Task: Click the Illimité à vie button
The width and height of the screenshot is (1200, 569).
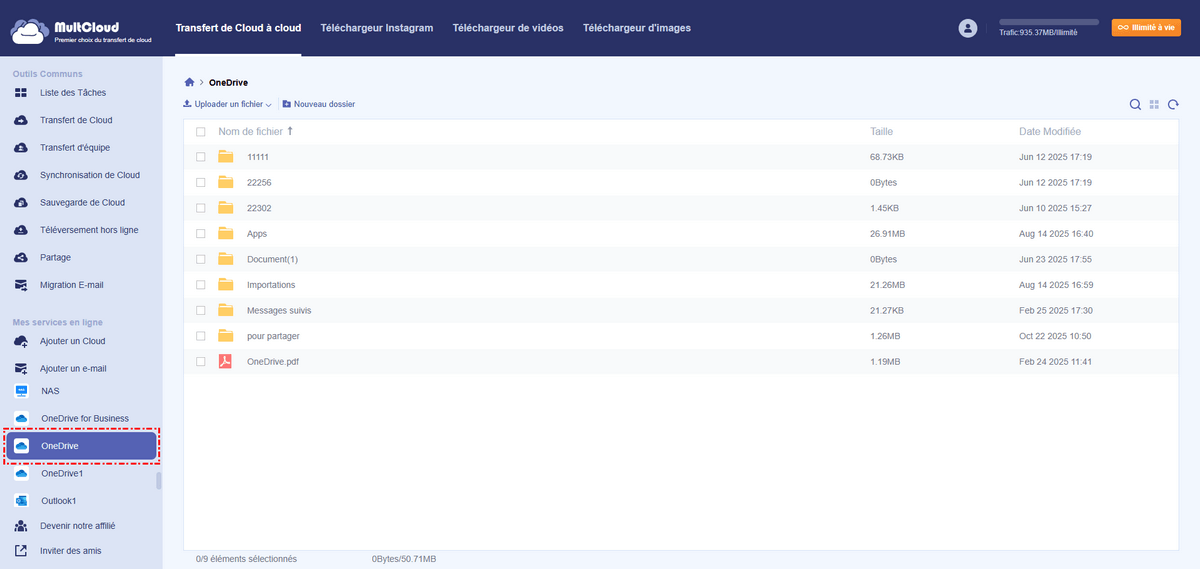Action: [1146, 28]
